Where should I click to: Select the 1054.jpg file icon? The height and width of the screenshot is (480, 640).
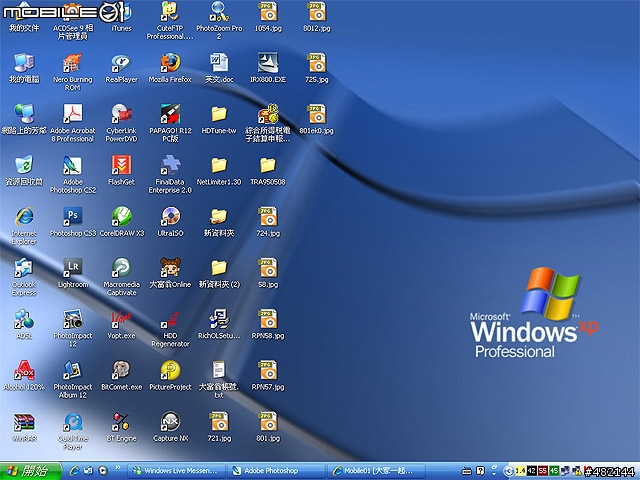tap(268, 17)
